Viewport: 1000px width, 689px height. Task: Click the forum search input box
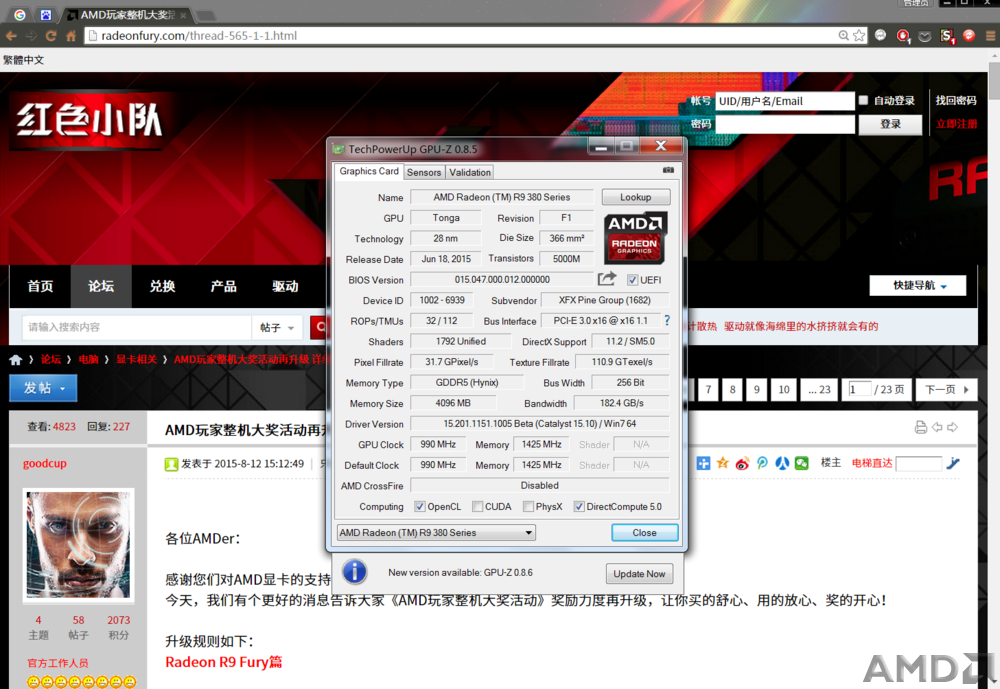click(x=137, y=327)
